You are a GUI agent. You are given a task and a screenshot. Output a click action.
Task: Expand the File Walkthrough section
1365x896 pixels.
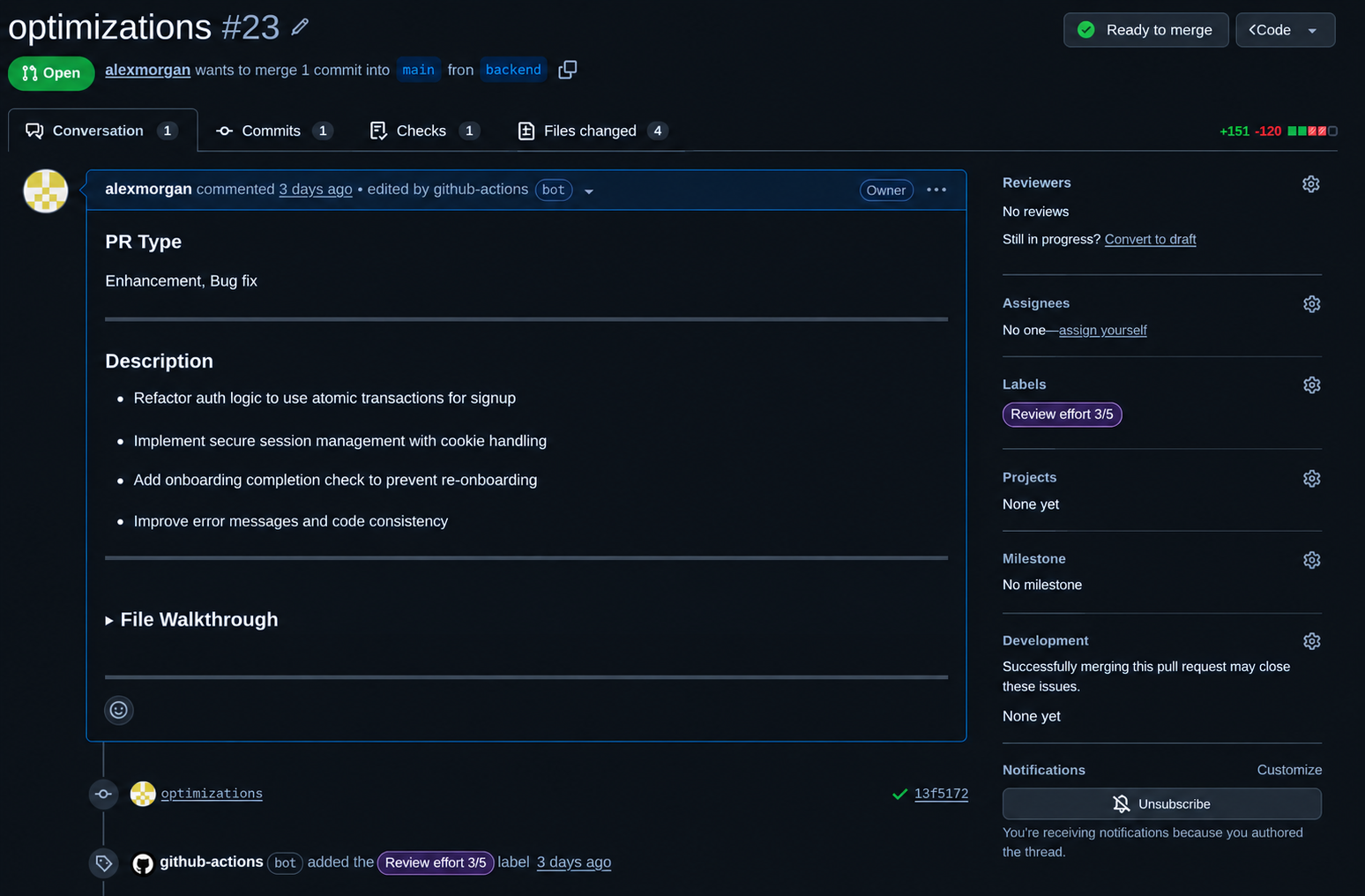tap(191, 620)
